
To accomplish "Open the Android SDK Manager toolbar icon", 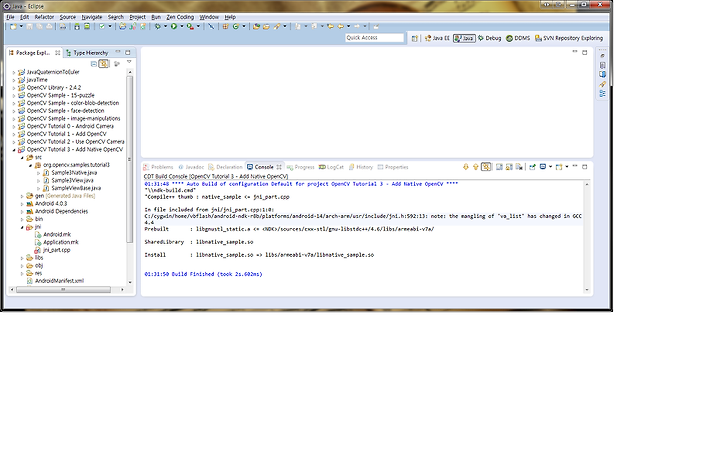I will point(77,27).
